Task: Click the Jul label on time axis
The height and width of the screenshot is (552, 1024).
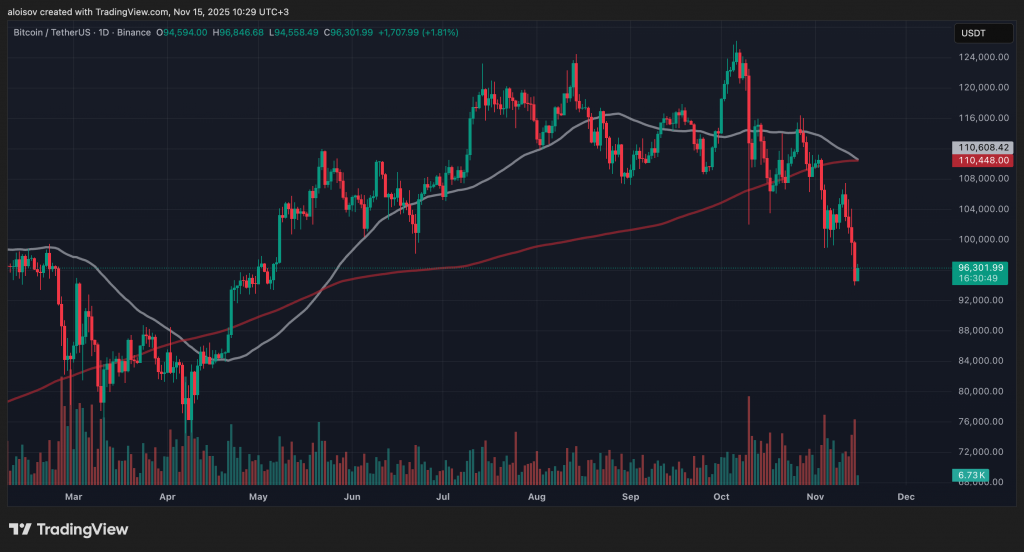Action: pyautogui.click(x=443, y=495)
